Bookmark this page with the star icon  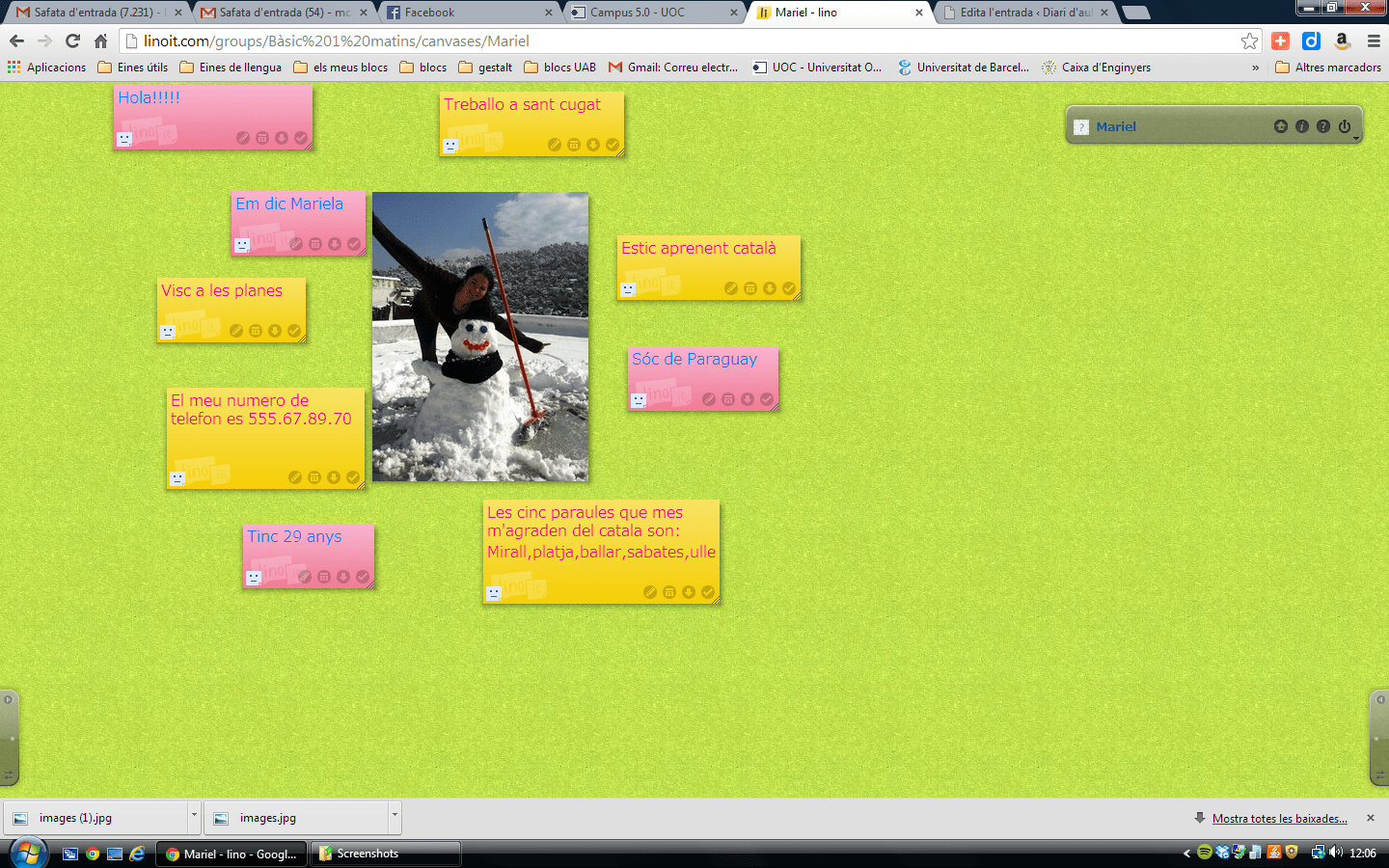coord(1249,41)
